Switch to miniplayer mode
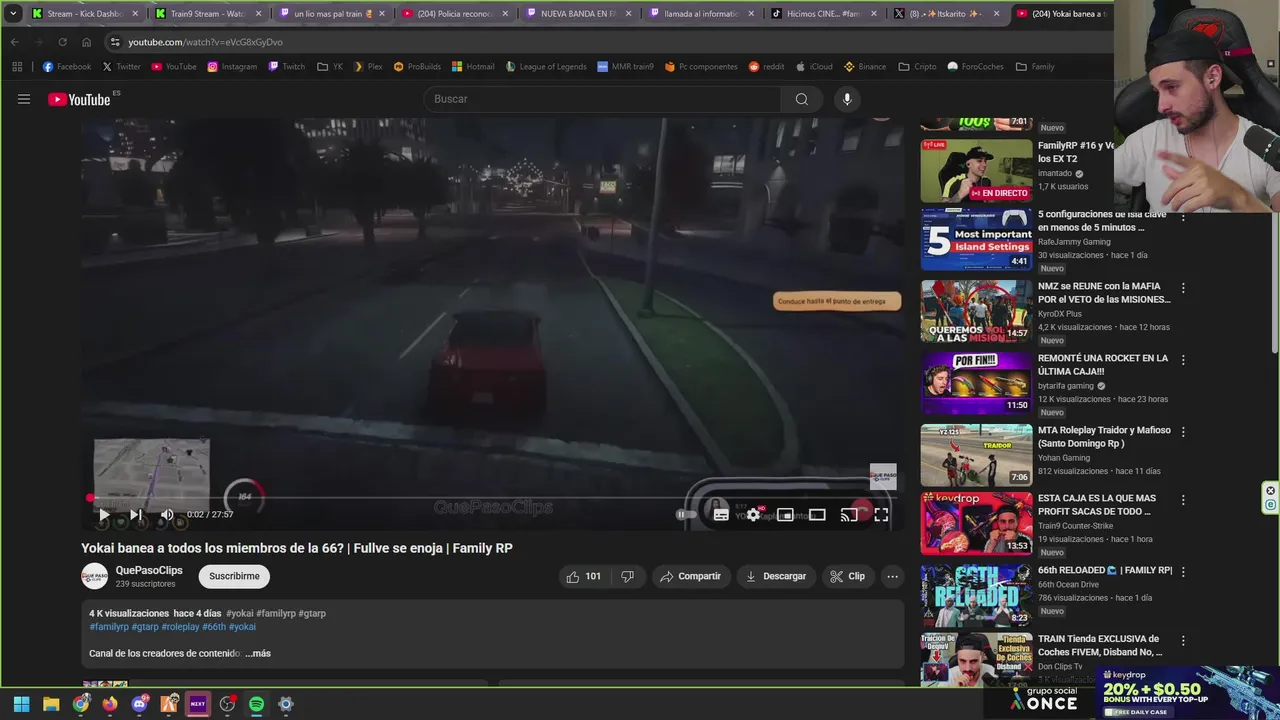The image size is (1280, 720). [785, 515]
